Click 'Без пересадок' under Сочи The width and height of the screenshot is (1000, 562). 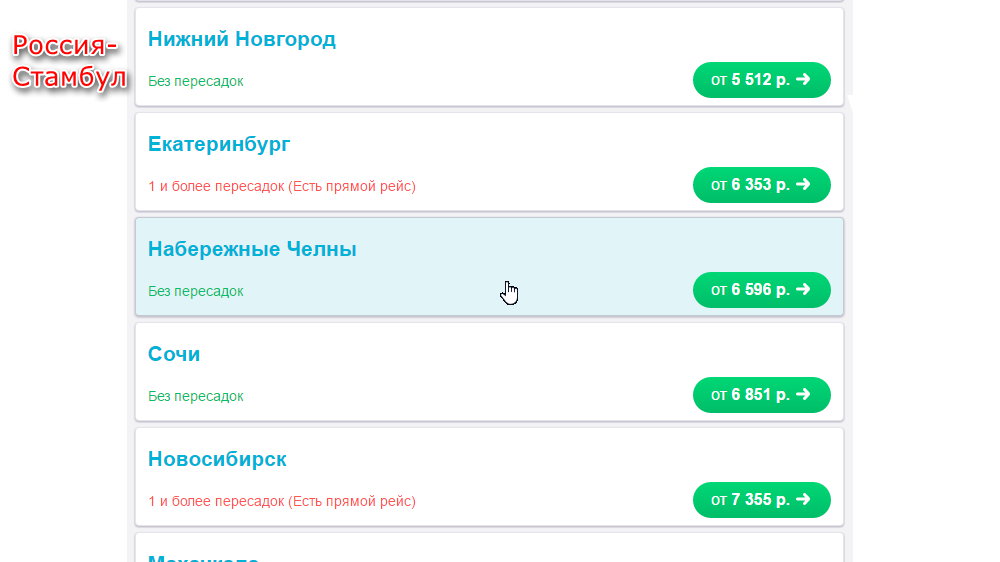tap(196, 396)
